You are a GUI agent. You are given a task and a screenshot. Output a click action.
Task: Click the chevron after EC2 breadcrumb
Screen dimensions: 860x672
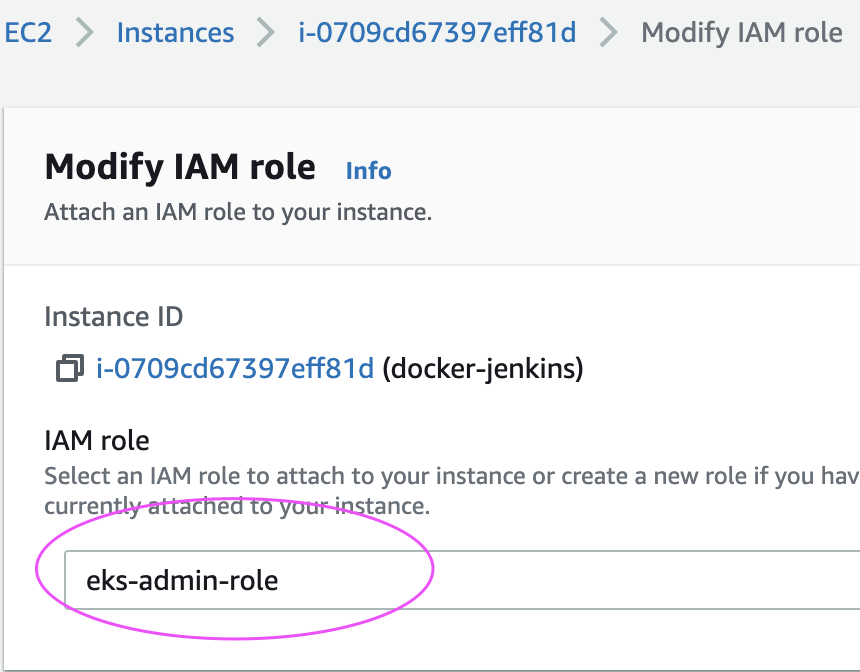click(85, 33)
